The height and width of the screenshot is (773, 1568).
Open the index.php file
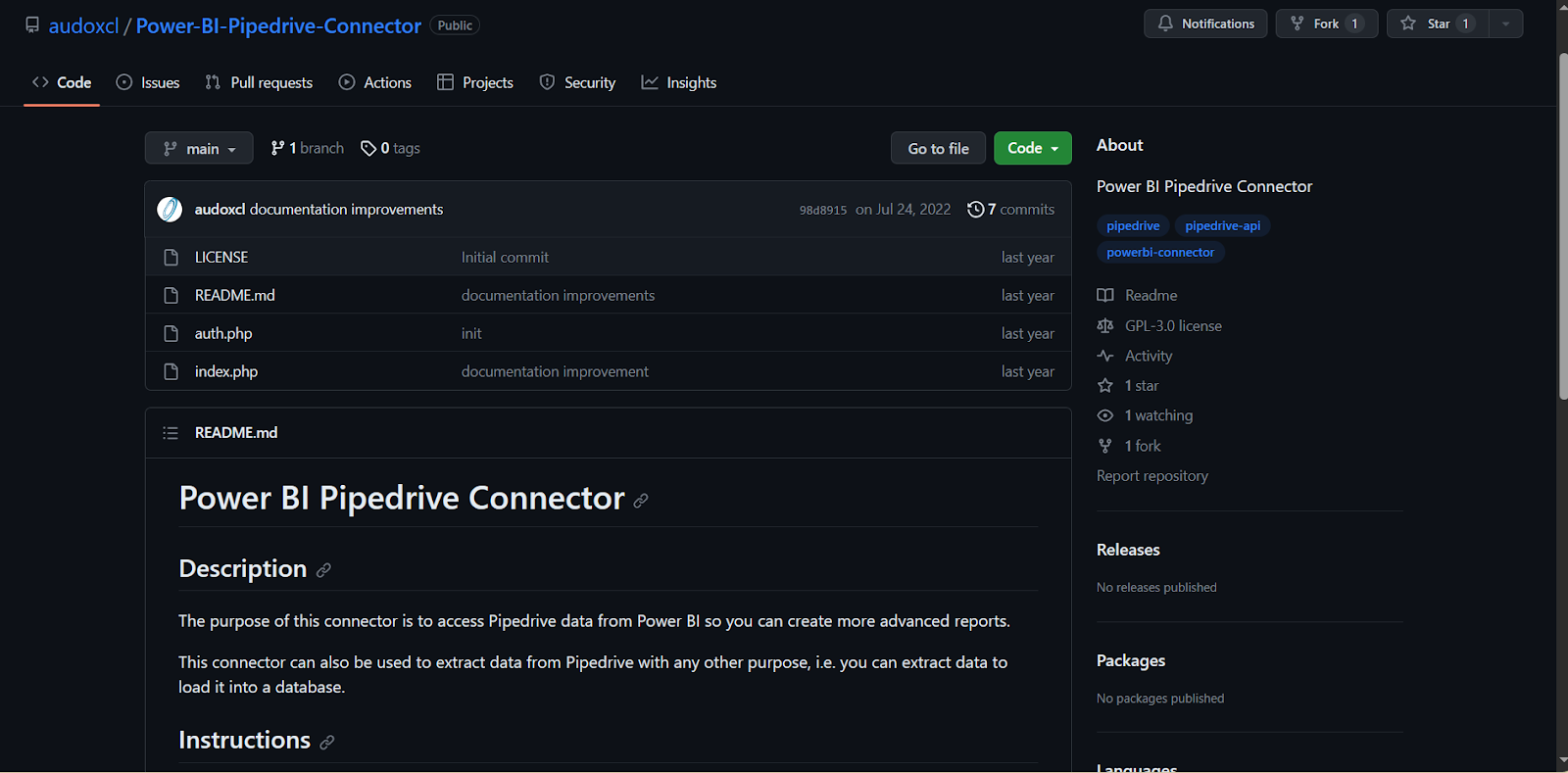click(226, 371)
